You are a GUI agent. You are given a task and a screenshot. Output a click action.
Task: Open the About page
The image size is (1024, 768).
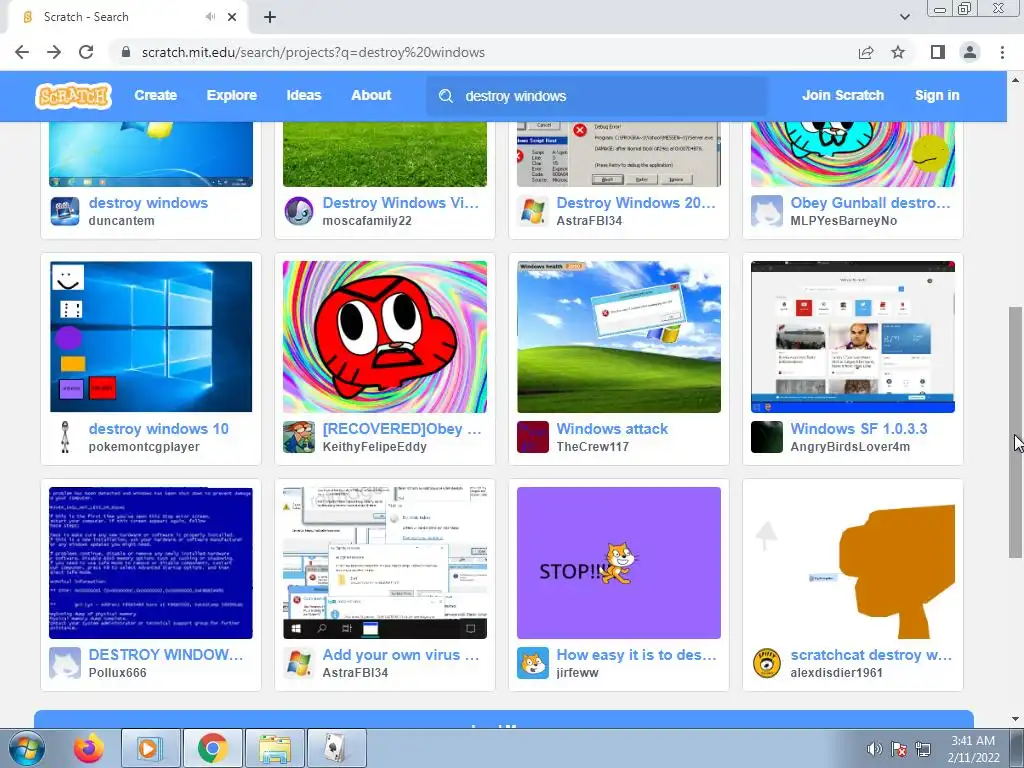(x=371, y=95)
